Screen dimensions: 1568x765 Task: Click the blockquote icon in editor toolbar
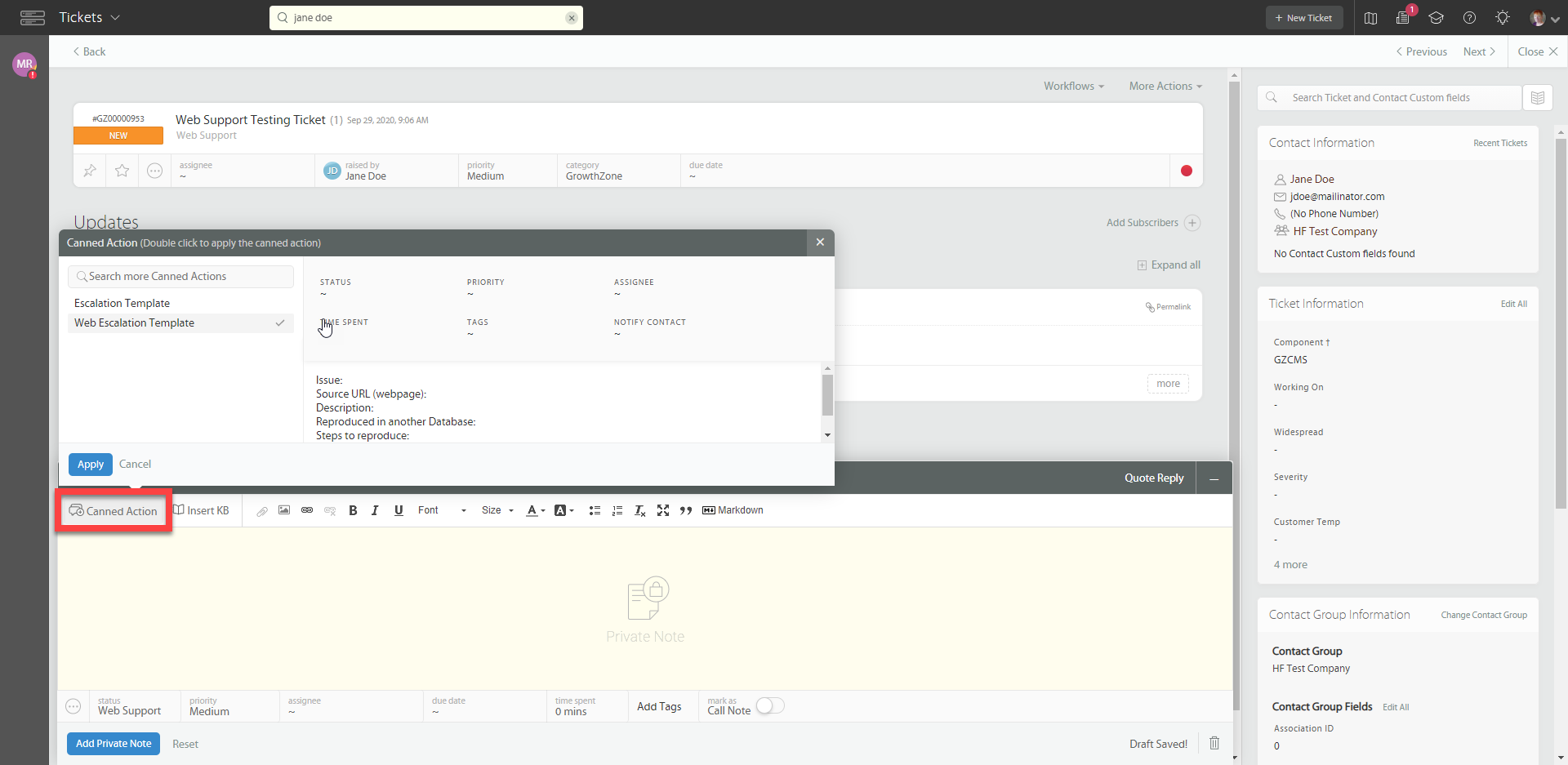pos(686,510)
